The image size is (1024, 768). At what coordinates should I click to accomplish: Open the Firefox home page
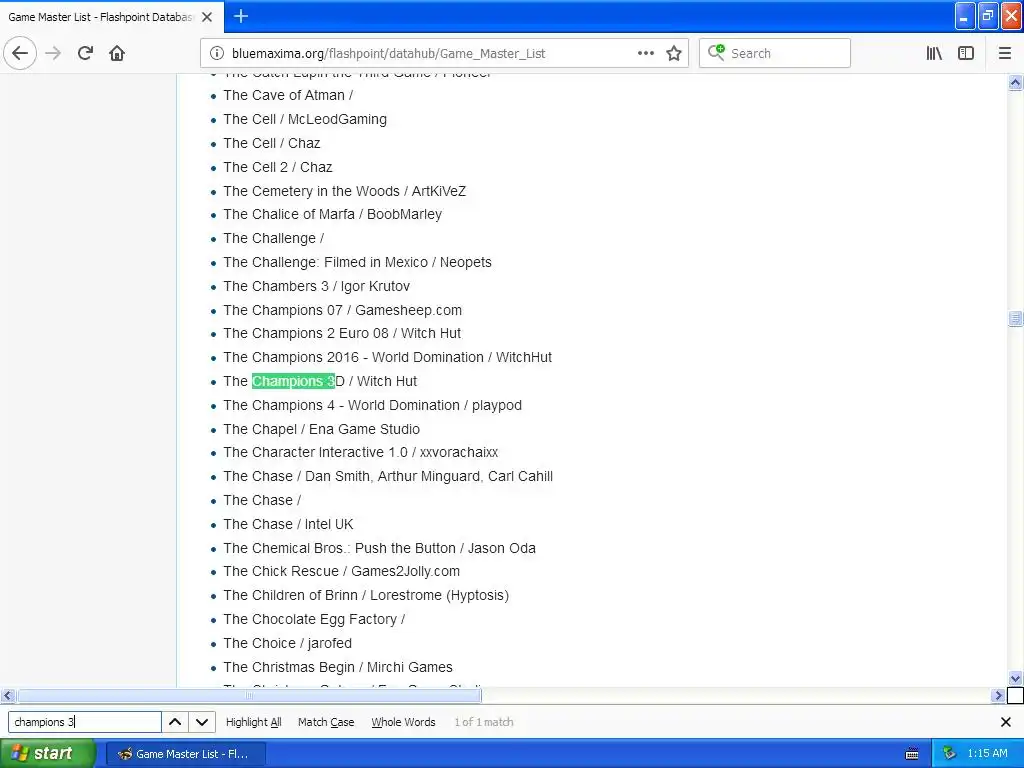coord(117,53)
